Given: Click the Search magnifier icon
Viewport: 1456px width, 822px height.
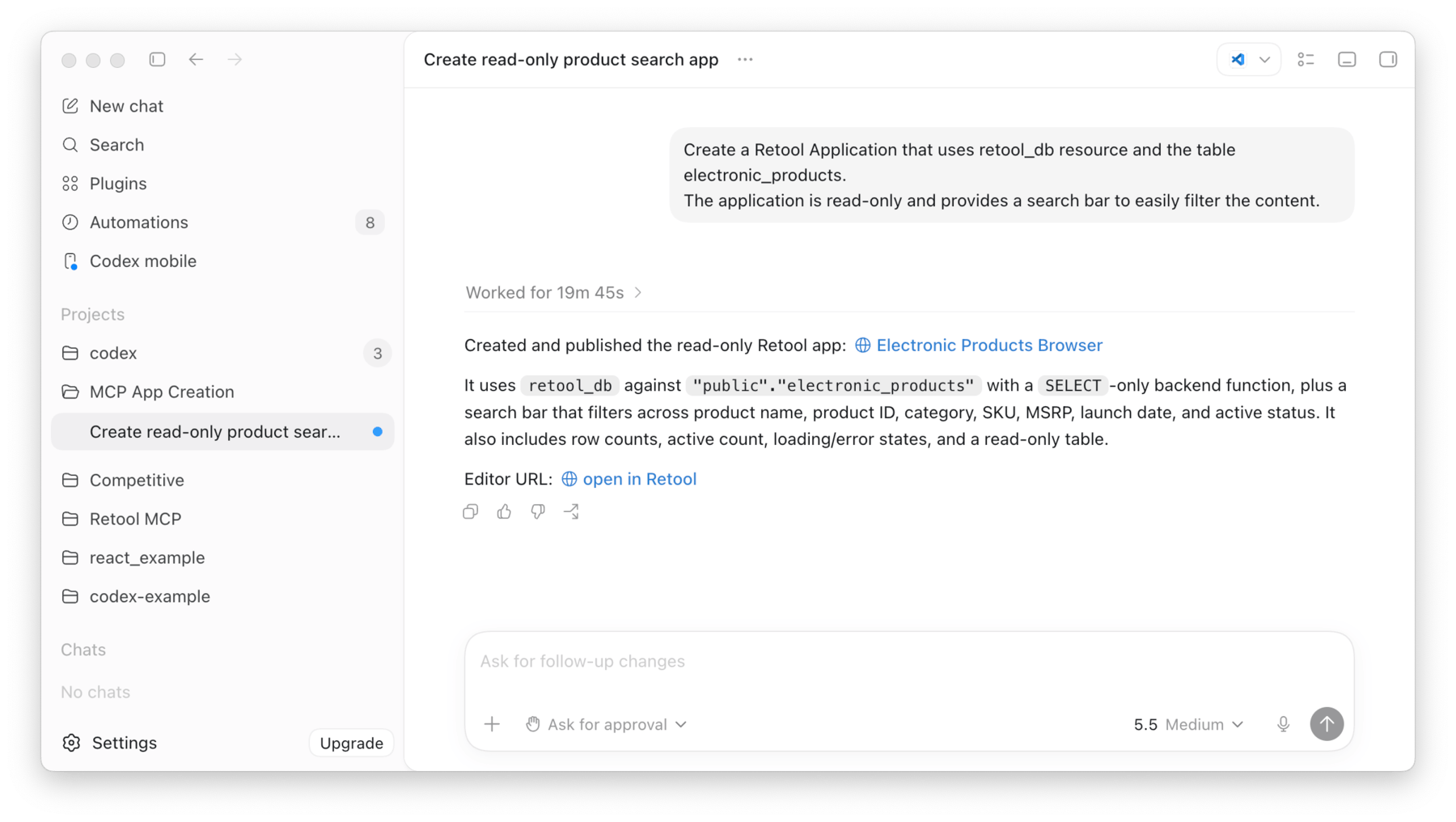Looking at the screenshot, I should coord(70,145).
